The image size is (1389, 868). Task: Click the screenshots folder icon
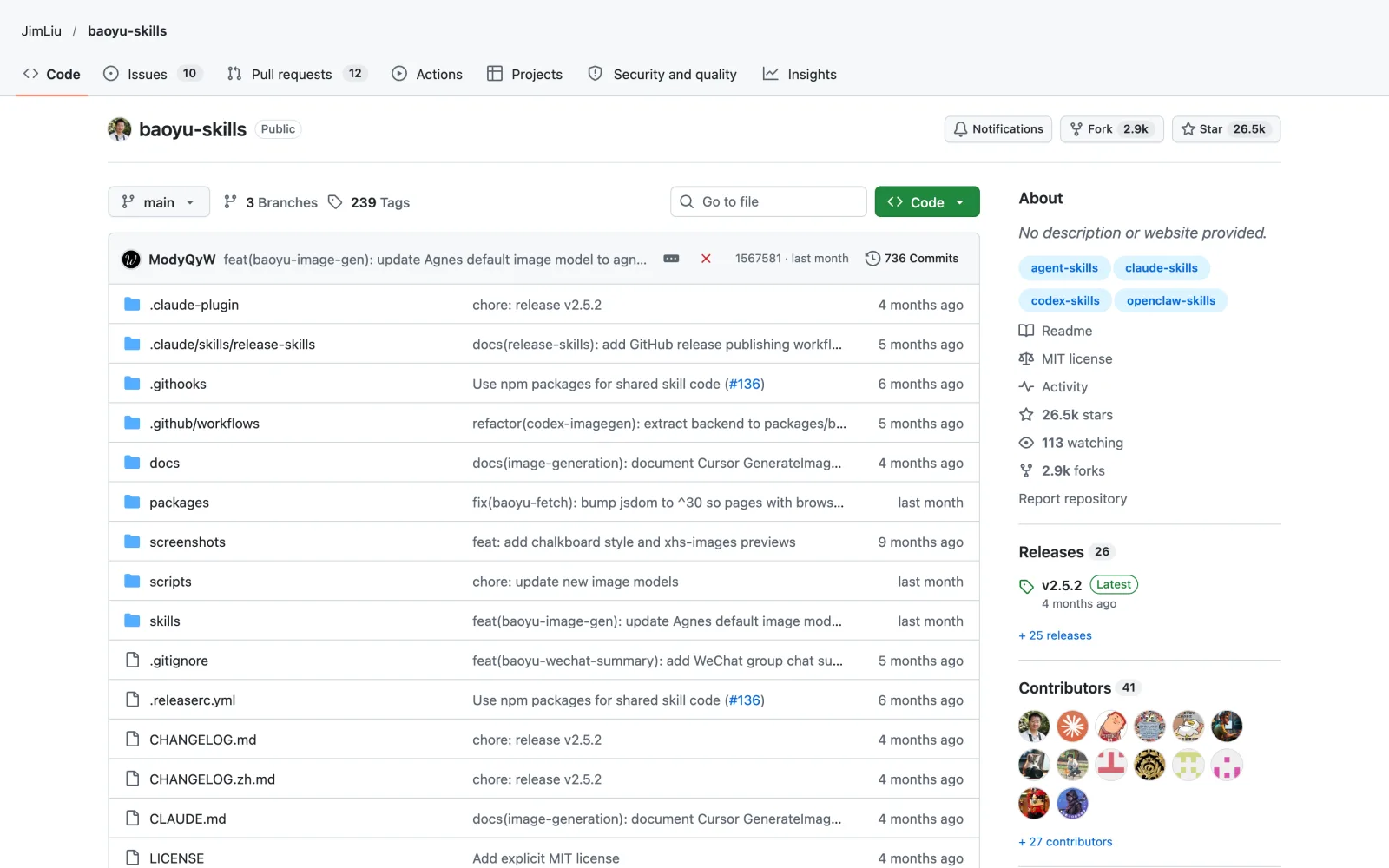coord(132,542)
